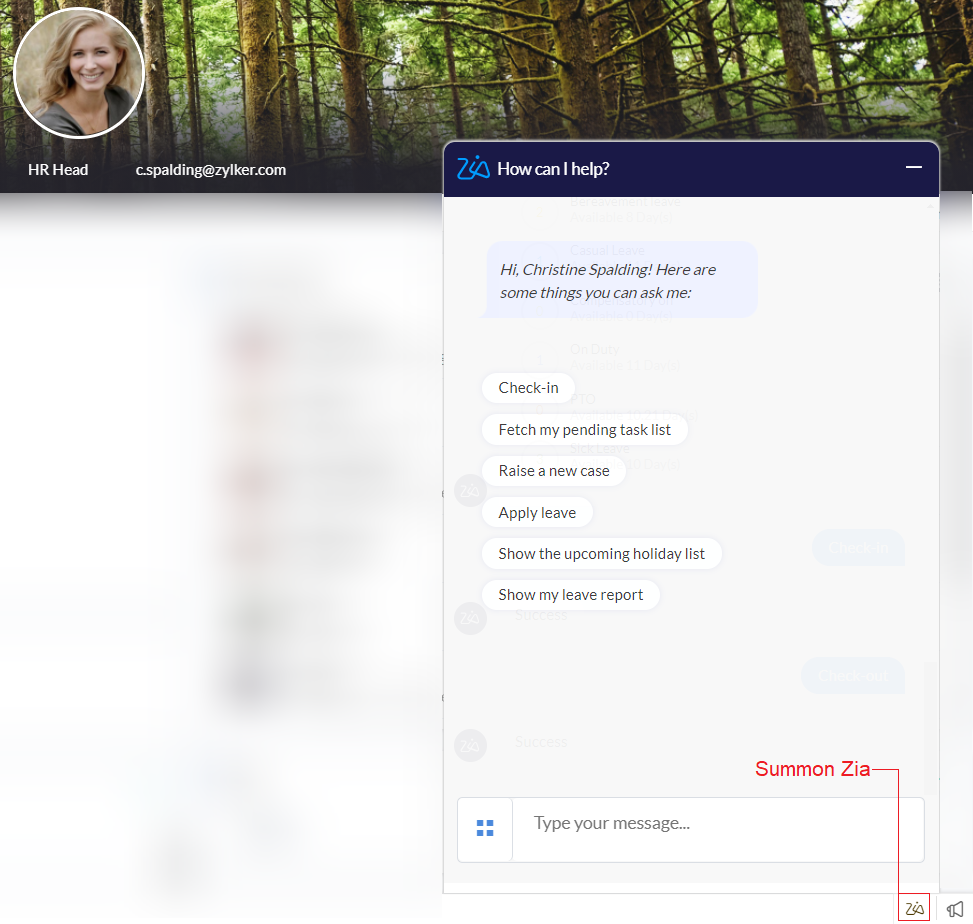
Task: Click the Hi, Christine Spalding greeting message
Action: pos(621,280)
